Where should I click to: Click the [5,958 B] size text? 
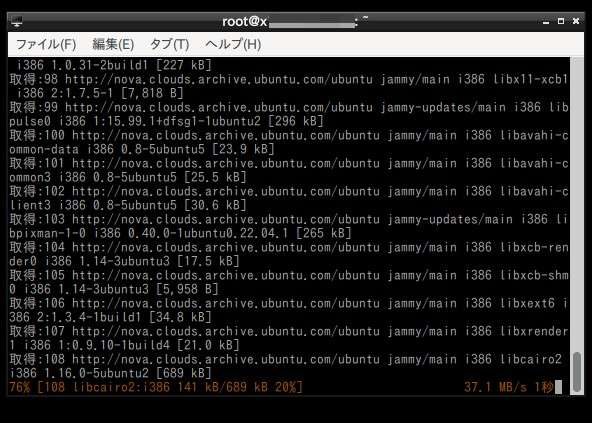[x=187, y=289]
